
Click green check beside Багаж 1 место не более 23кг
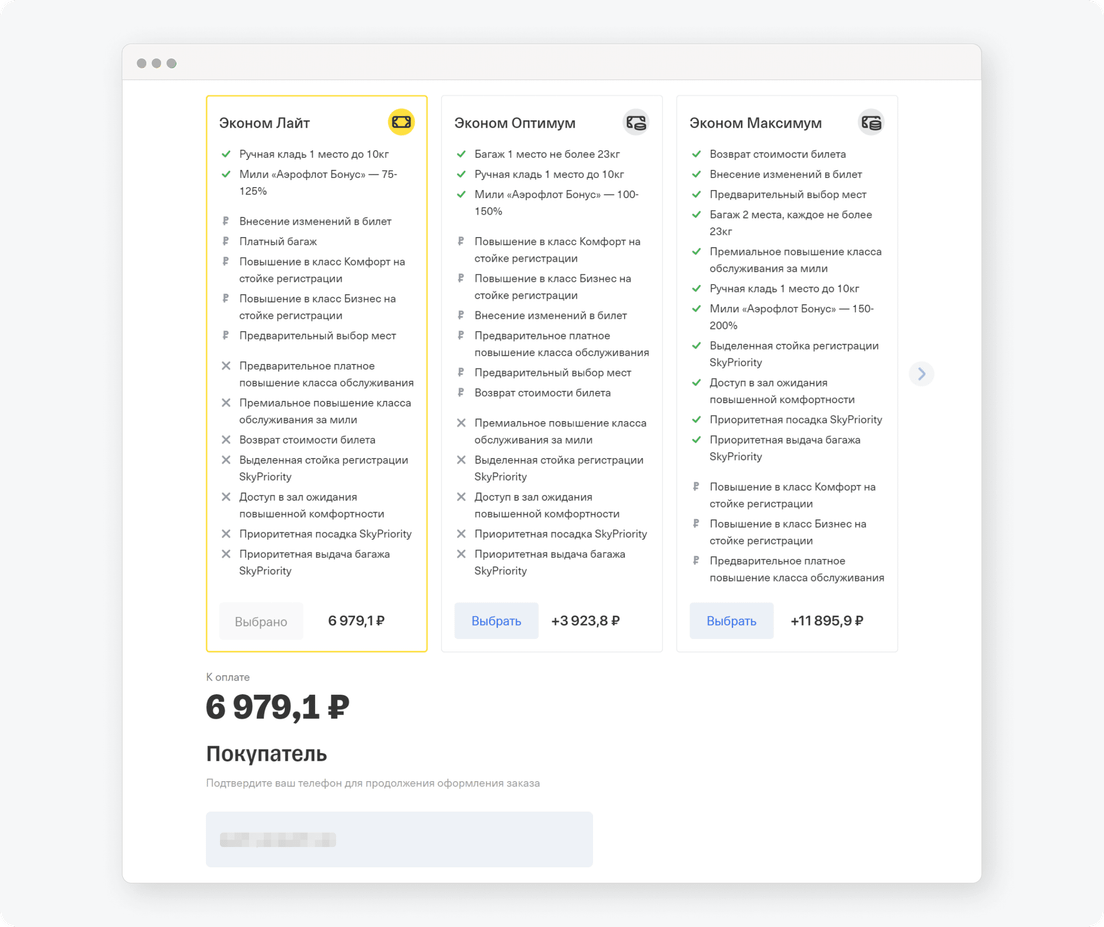pos(461,154)
